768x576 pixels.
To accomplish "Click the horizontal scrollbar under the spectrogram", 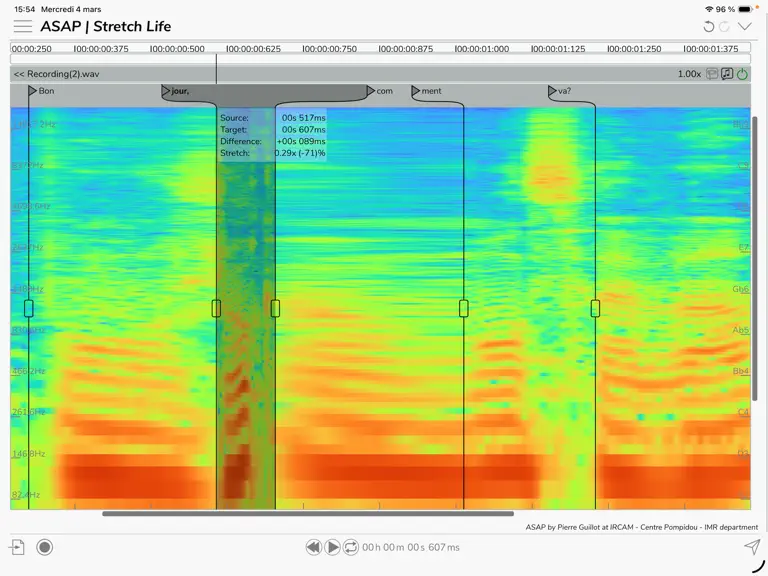I will 308,514.
